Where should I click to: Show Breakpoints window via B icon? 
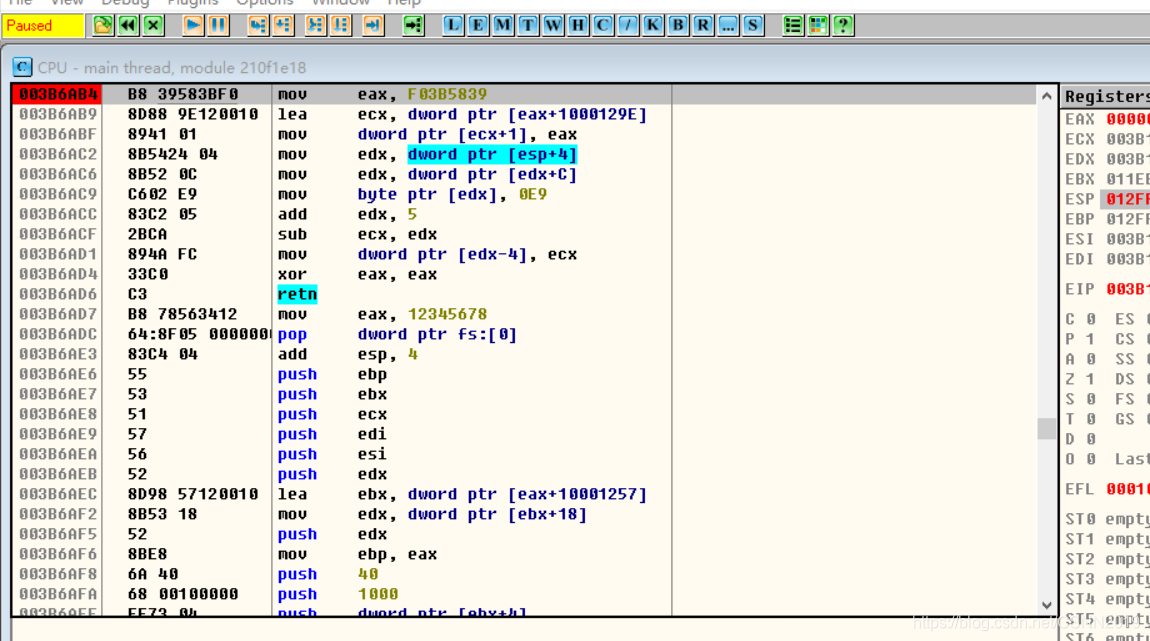(678, 26)
